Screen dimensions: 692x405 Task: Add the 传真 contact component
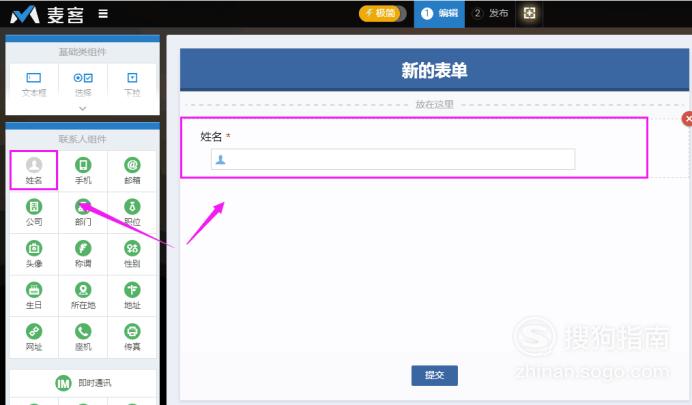point(132,338)
